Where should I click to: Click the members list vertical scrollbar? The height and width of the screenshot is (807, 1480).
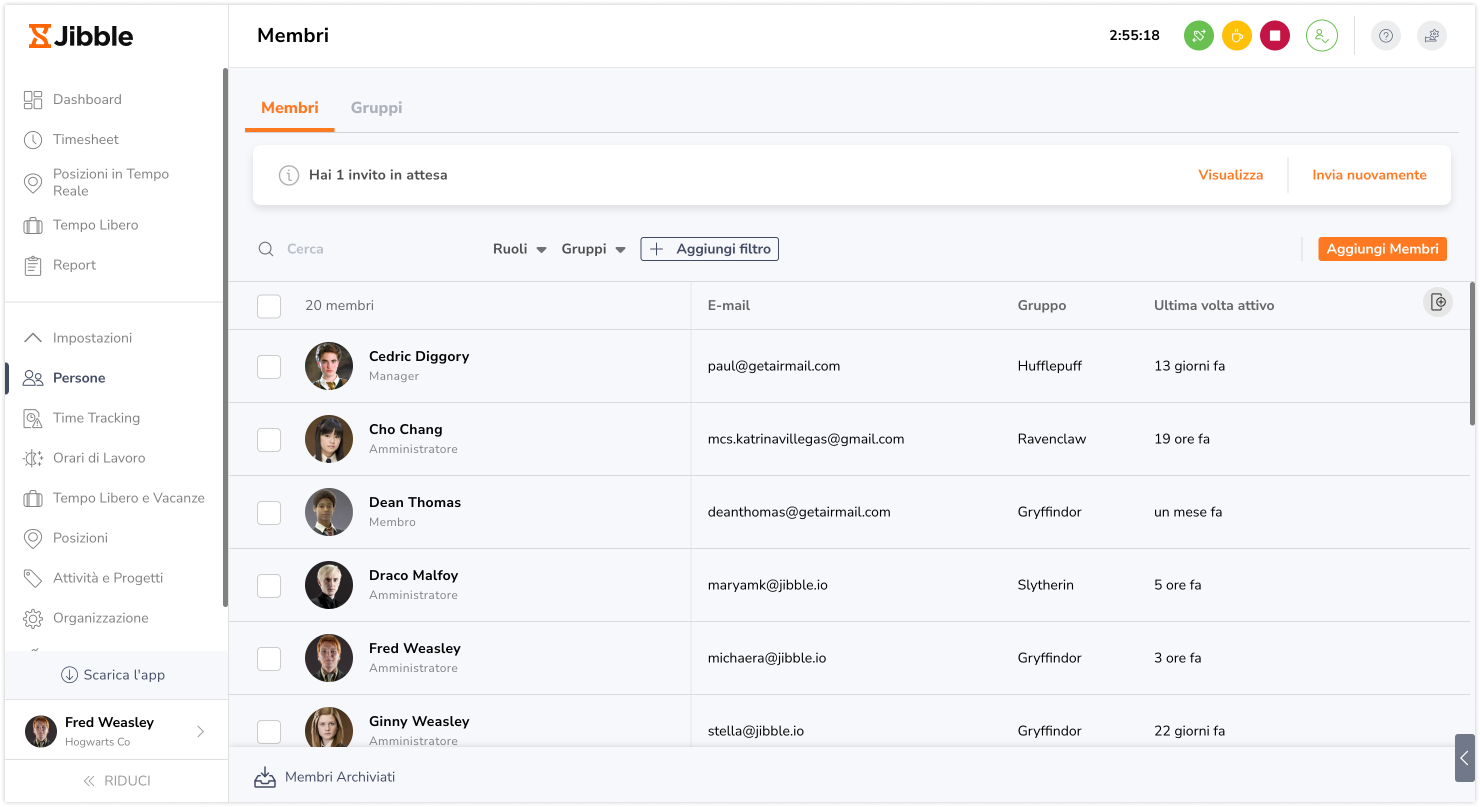[1472, 354]
